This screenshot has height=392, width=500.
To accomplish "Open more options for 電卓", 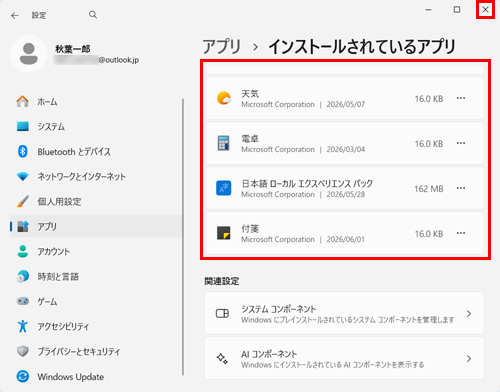I will [461, 143].
